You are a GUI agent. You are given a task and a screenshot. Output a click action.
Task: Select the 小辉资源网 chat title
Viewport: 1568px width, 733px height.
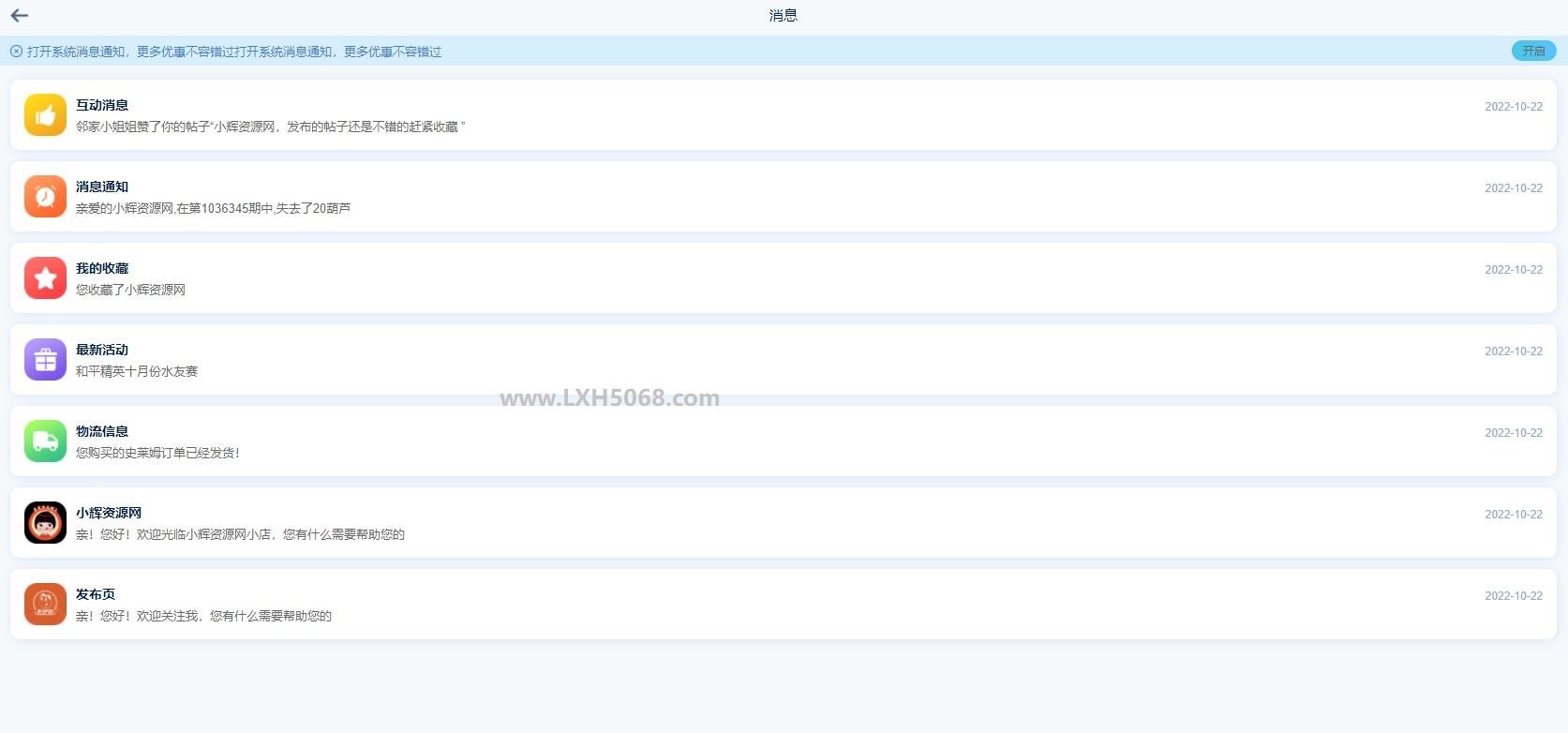[x=109, y=513]
